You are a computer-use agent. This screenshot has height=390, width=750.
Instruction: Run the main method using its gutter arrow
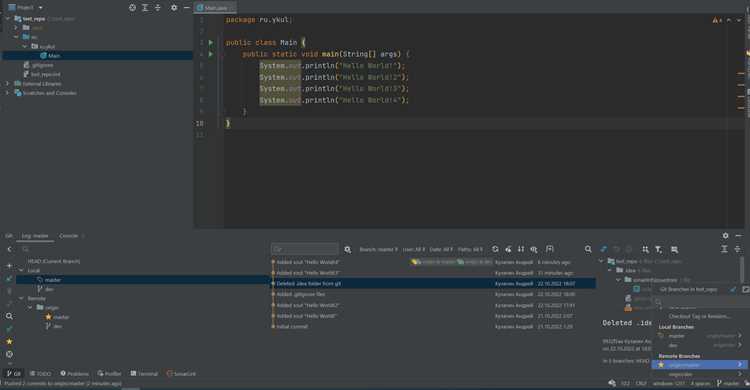(x=210, y=54)
